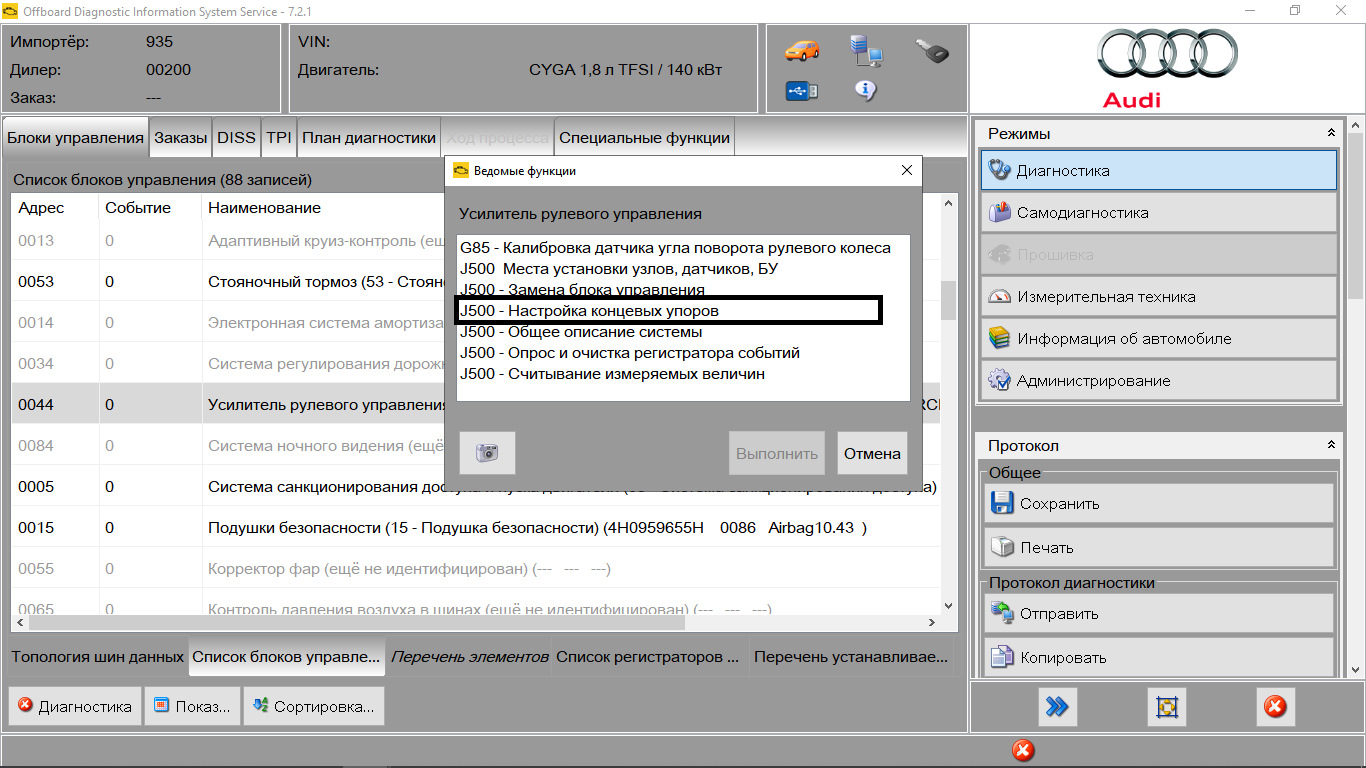Click the control unit list horizontal scrollbar
The width and height of the screenshot is (1366, 768).
pyautogui.click(x=476, y=622)
